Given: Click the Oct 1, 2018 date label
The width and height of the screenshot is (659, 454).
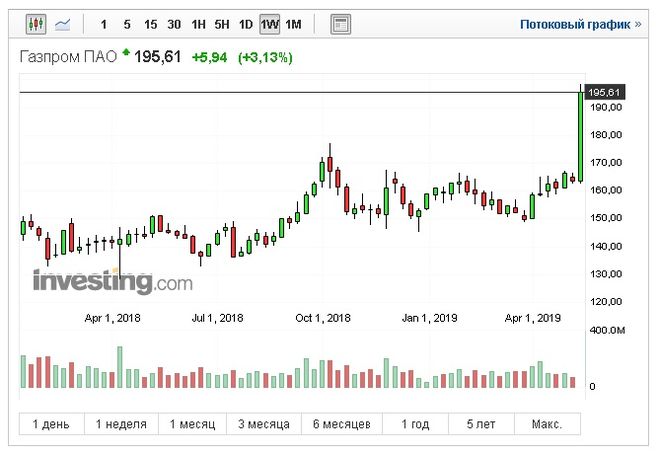Looking at the screenshot, I should [323, 318].
